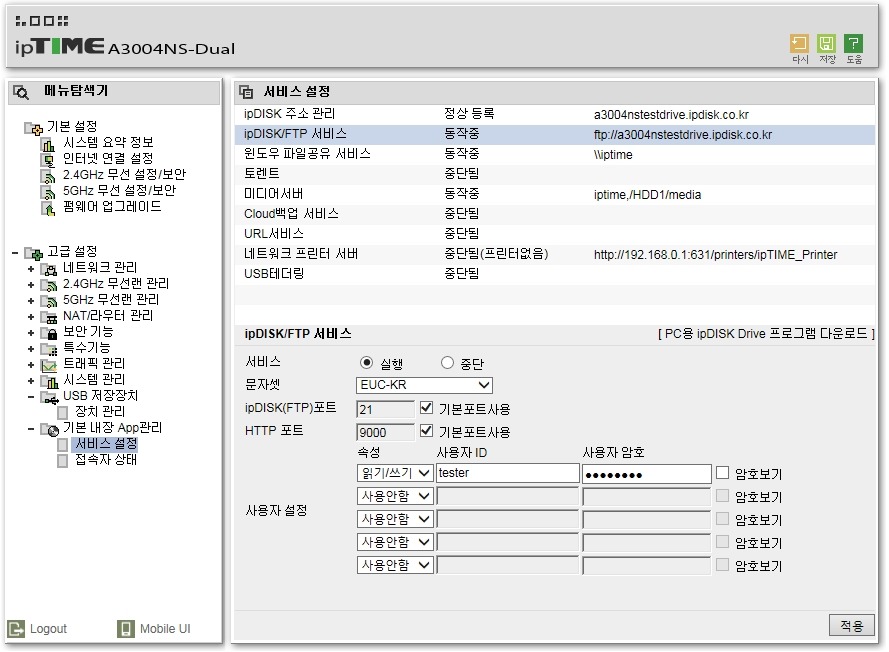Click the 메뉴탐색기 magnifier icon
889x652 pixels.
tap(21, 92)
